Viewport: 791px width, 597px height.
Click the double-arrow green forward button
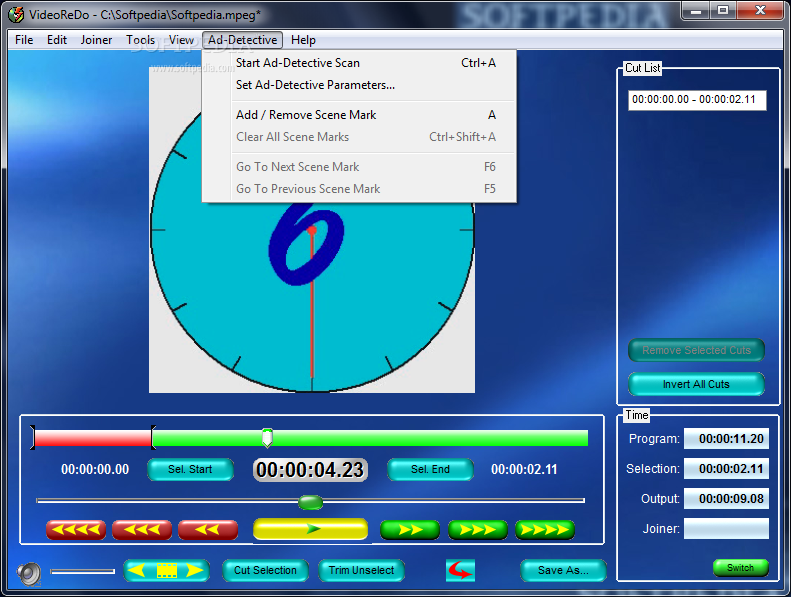point(410,529)
